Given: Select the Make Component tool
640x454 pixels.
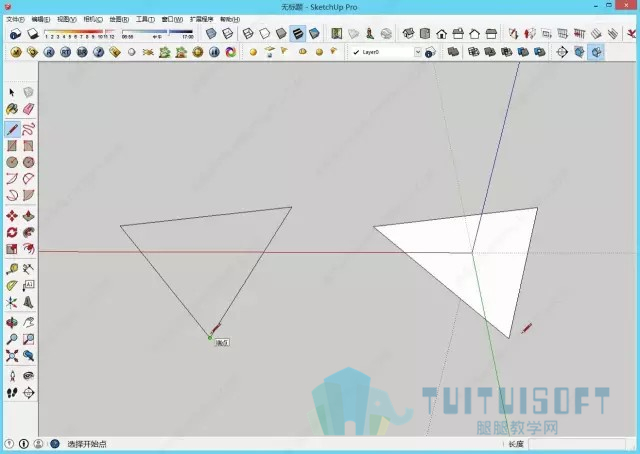Looking at the screenshot, I should click(28, 93).
